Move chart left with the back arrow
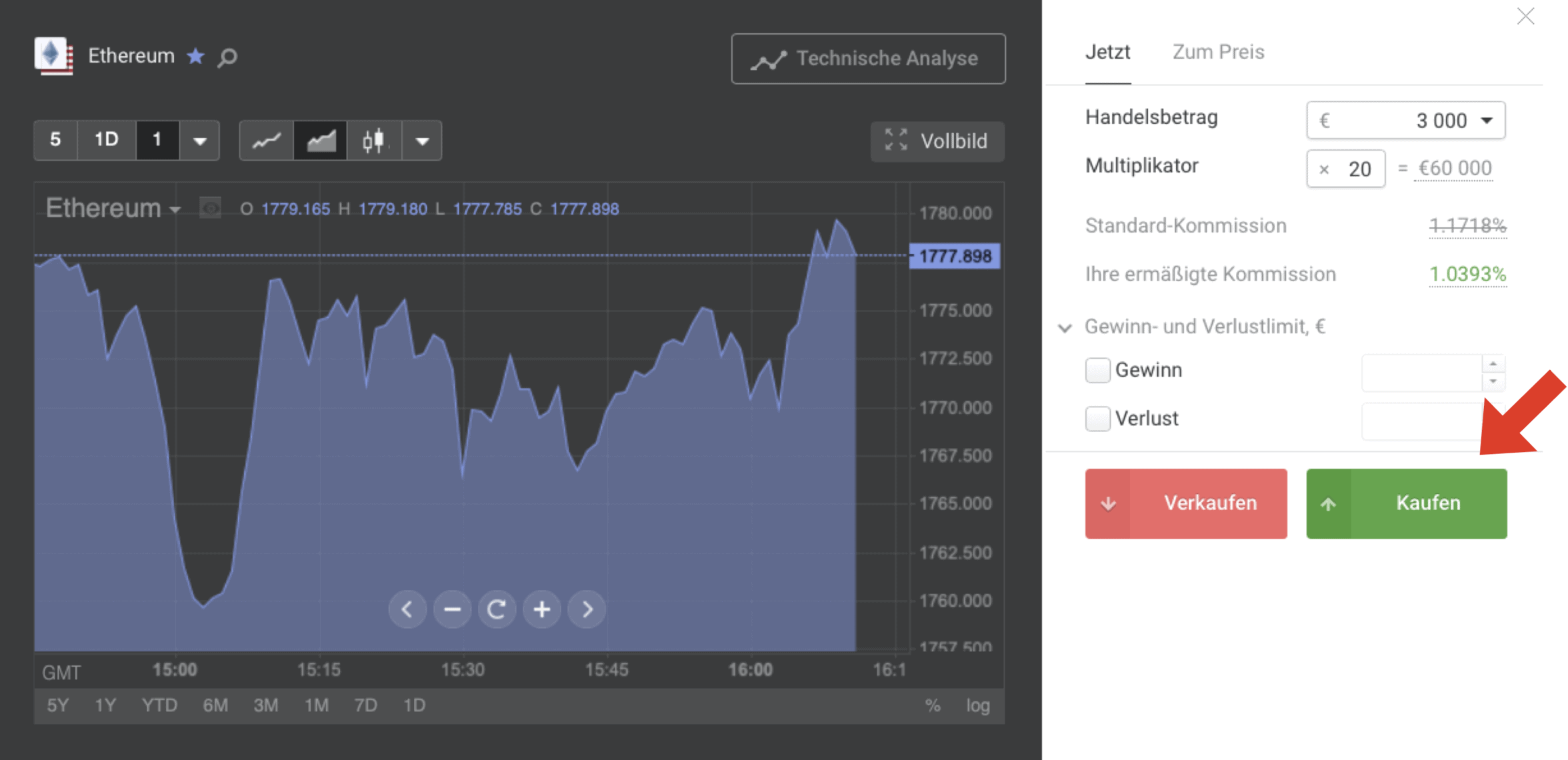The width and height of the screenshot is (1568, 760). click(407, 609)
